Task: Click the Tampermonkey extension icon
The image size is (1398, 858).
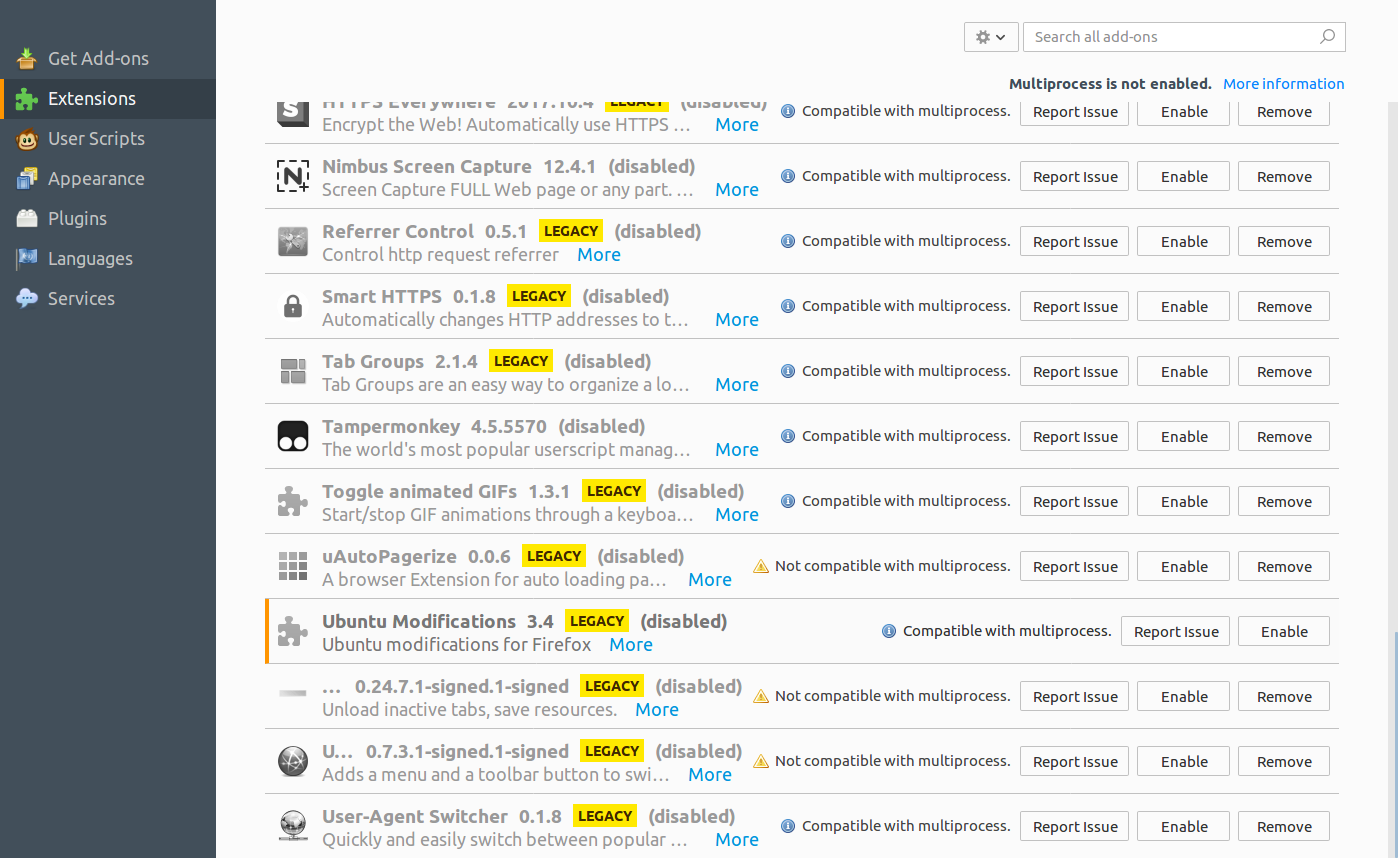Action: 293,437
